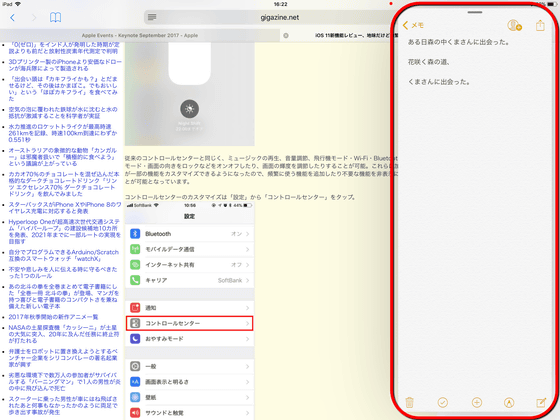Screen dimensions: 560x420
Task: Open オーストラリア kangaroo article link
Action: pos(63,157)
